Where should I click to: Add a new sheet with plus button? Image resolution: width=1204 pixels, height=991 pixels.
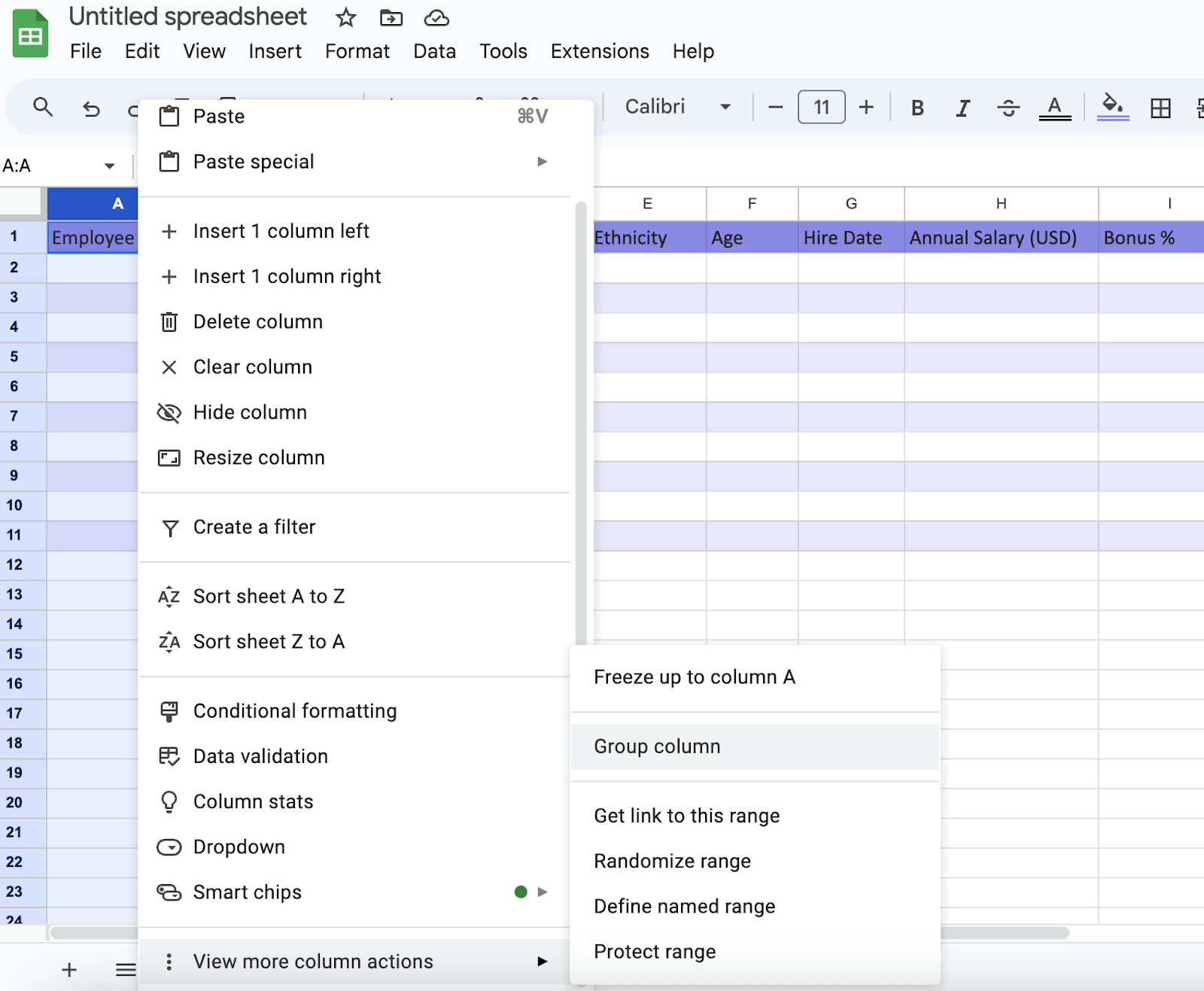click(x=69, y=969)
